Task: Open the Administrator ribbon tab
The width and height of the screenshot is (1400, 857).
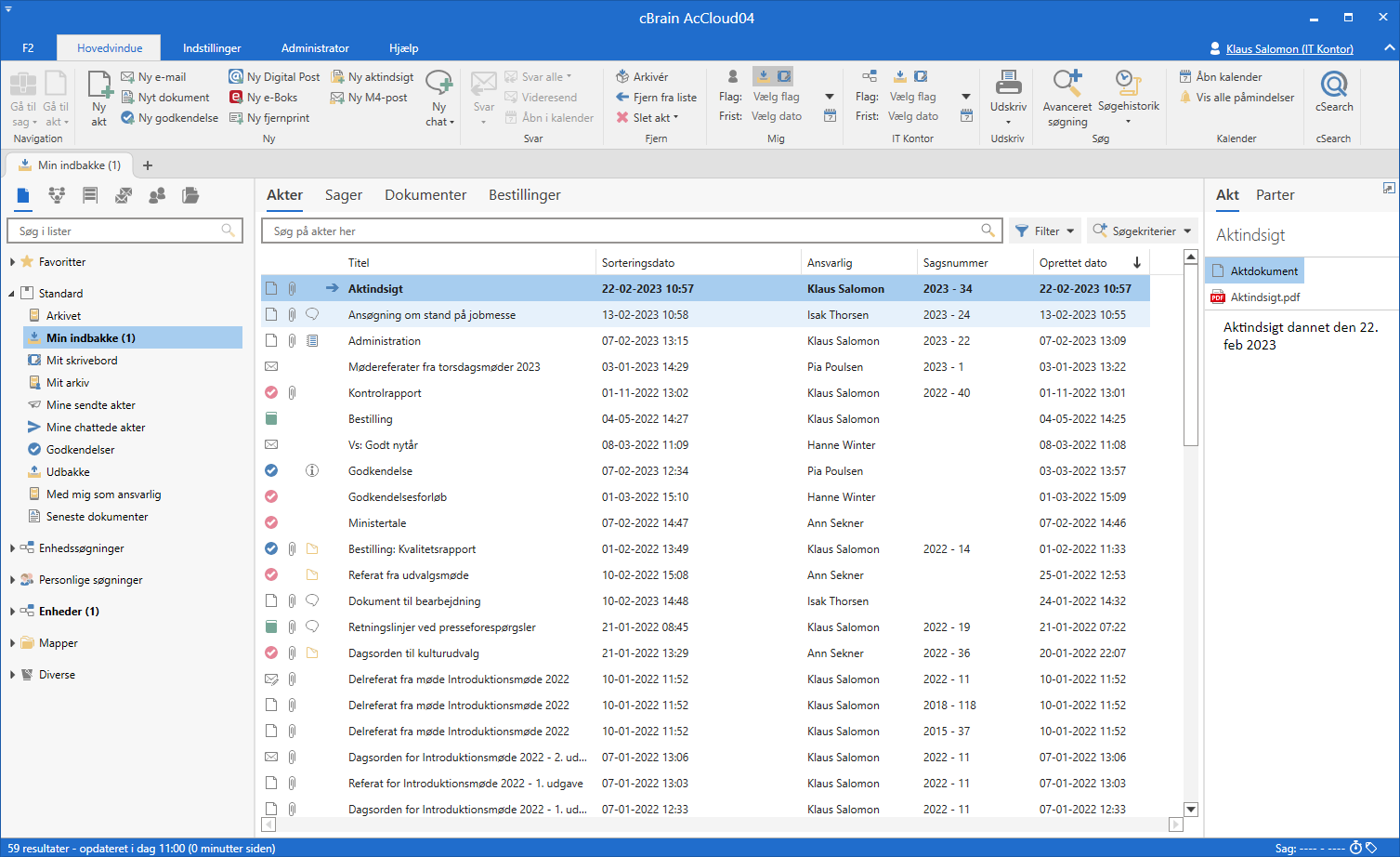Action: (x=315, y=48)
